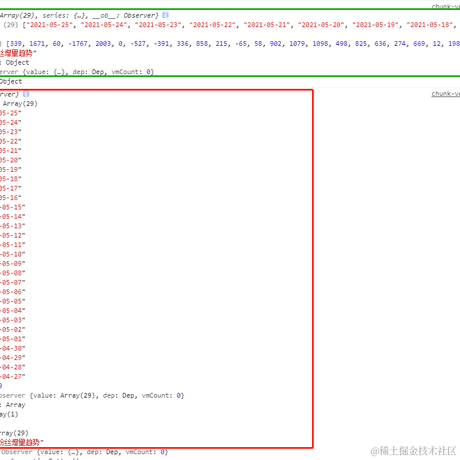Select the list row showing -04-27"
This screenshot has height=460, width=460.
coord(13,376)
